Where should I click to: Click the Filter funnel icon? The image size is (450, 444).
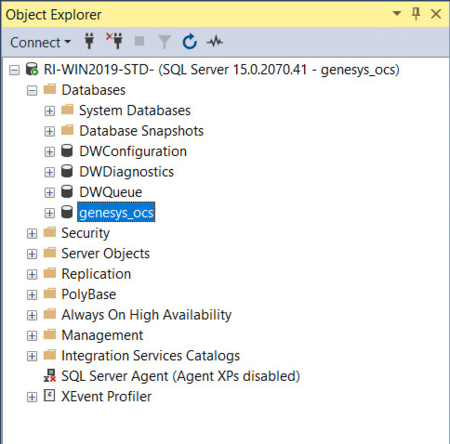click(164, 42)
